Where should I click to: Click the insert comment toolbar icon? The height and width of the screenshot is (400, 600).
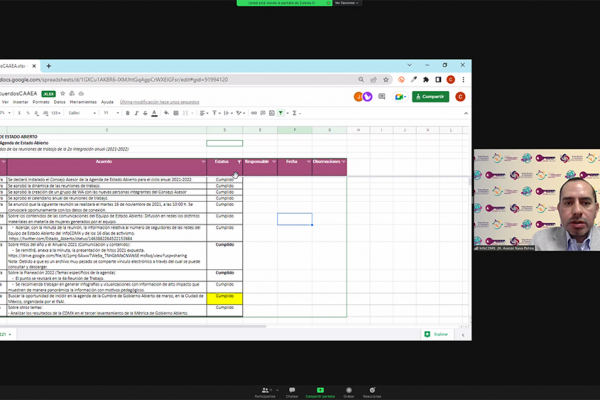click(x=263, y=113)
